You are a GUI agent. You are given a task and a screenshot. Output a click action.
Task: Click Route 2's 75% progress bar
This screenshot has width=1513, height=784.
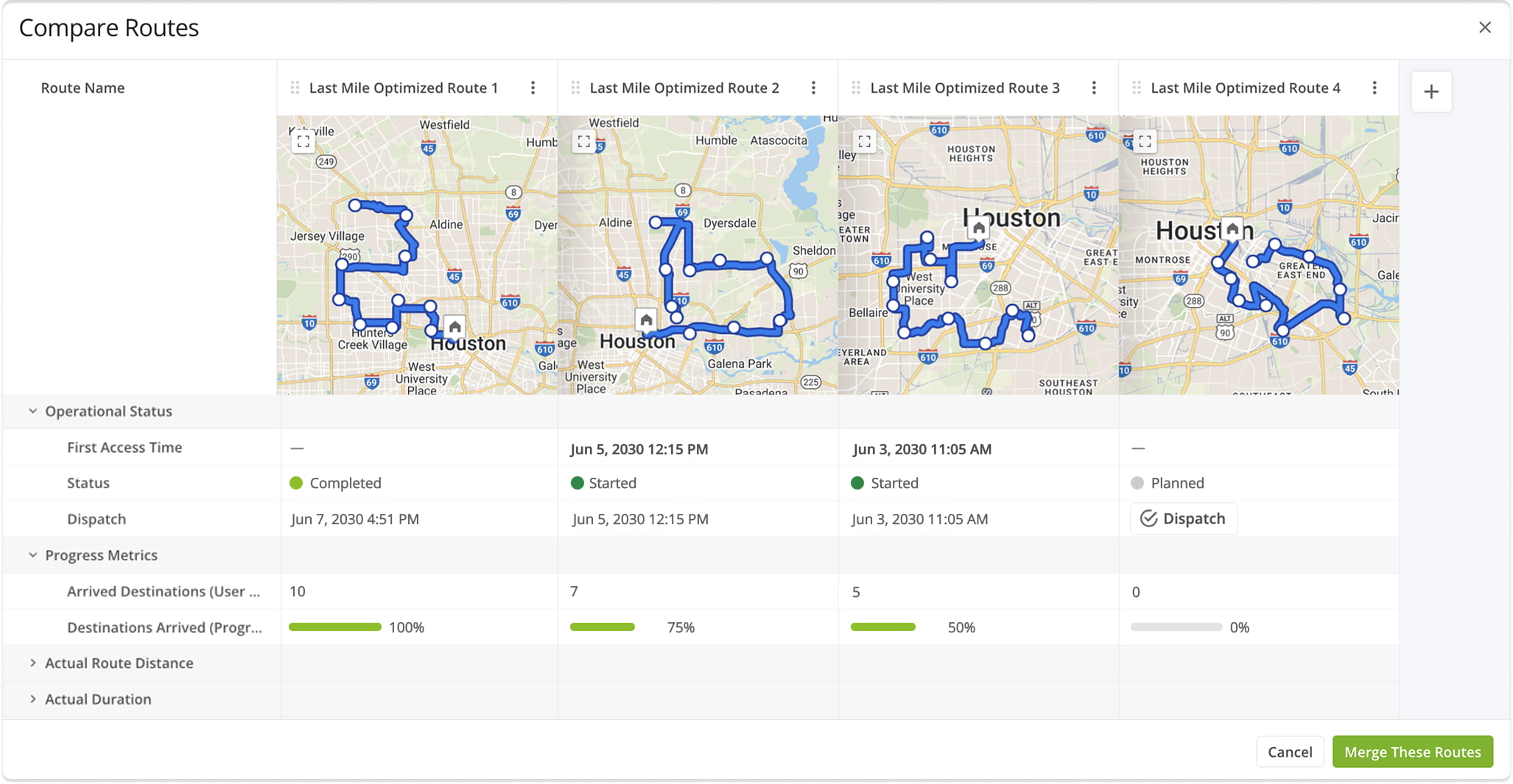tap(603, 627)
